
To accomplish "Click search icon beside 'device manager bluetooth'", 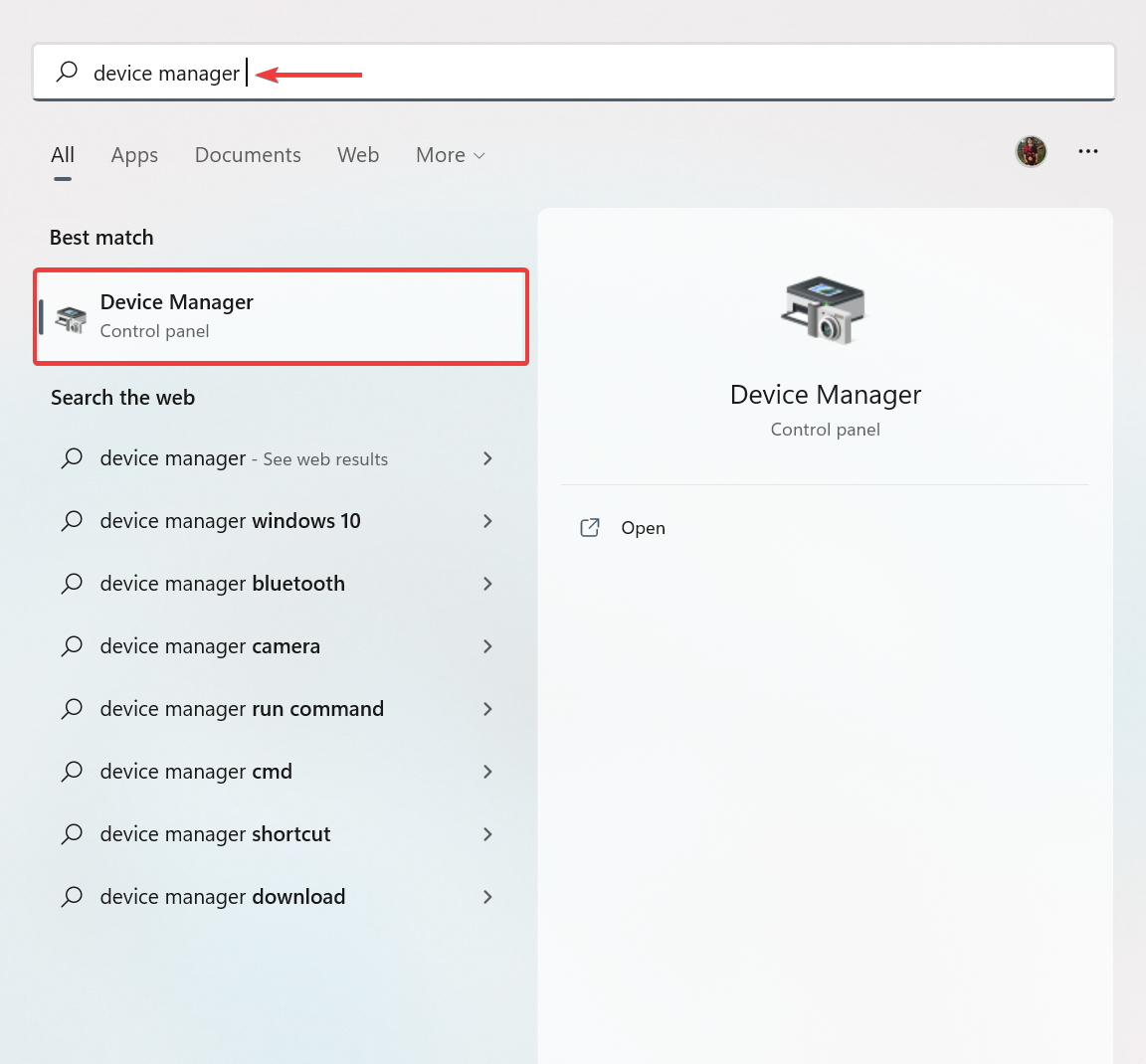I will (x=72, y=583).
